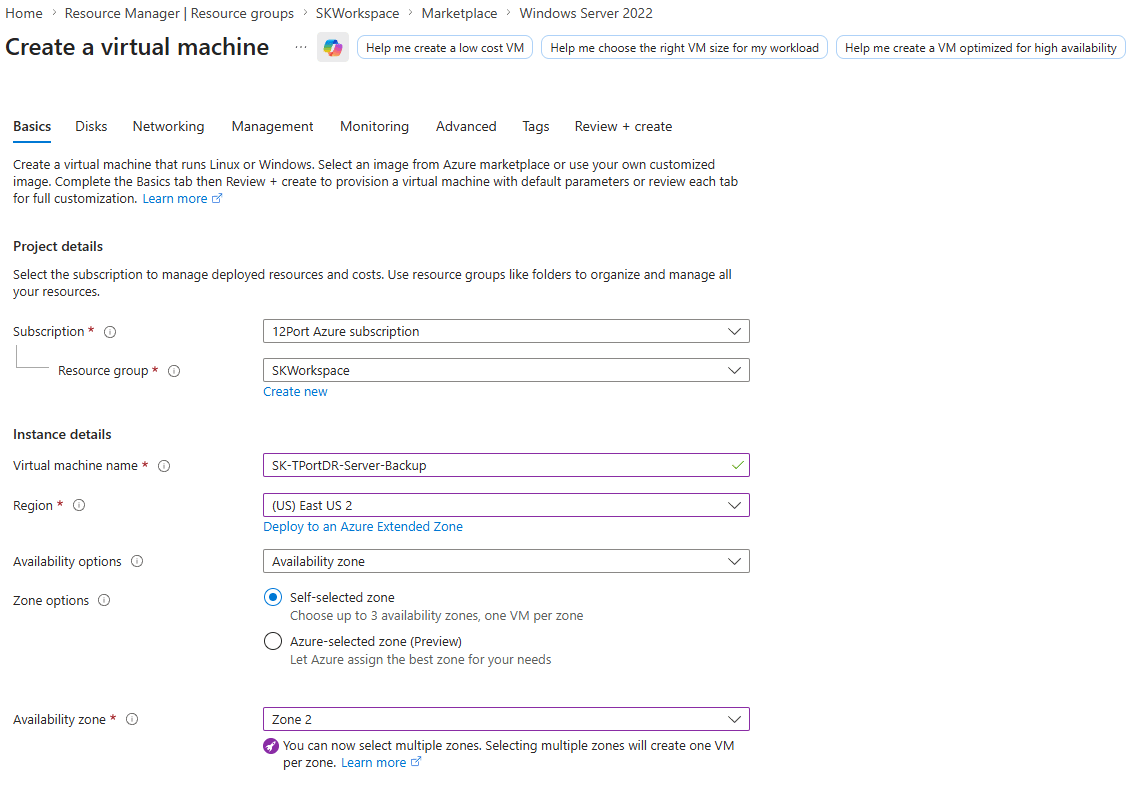Switch to the Management tab
This screenshot has height=792, width=1135.
[x=272, y=126]
